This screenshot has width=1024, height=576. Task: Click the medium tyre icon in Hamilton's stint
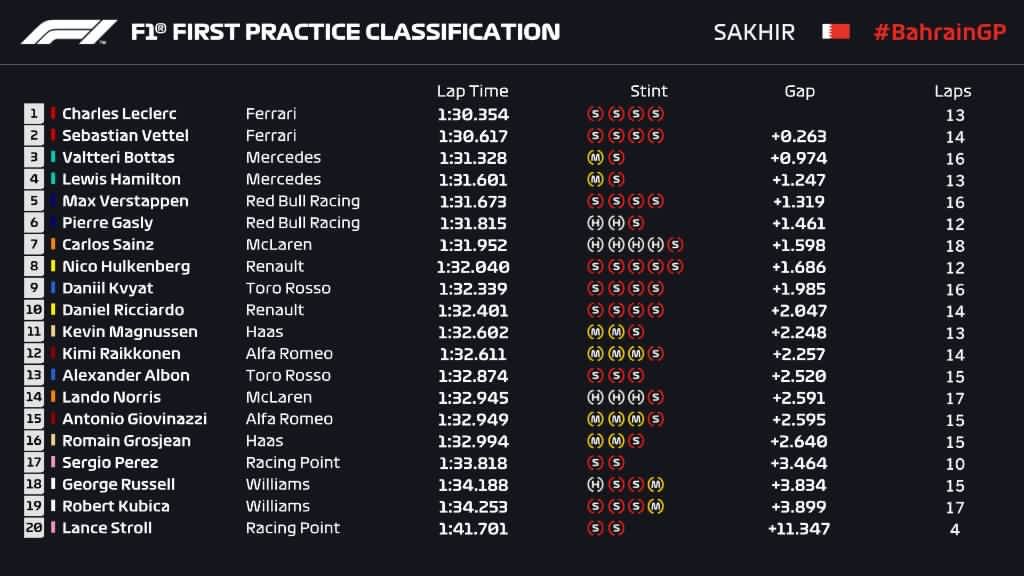(595, 179)
